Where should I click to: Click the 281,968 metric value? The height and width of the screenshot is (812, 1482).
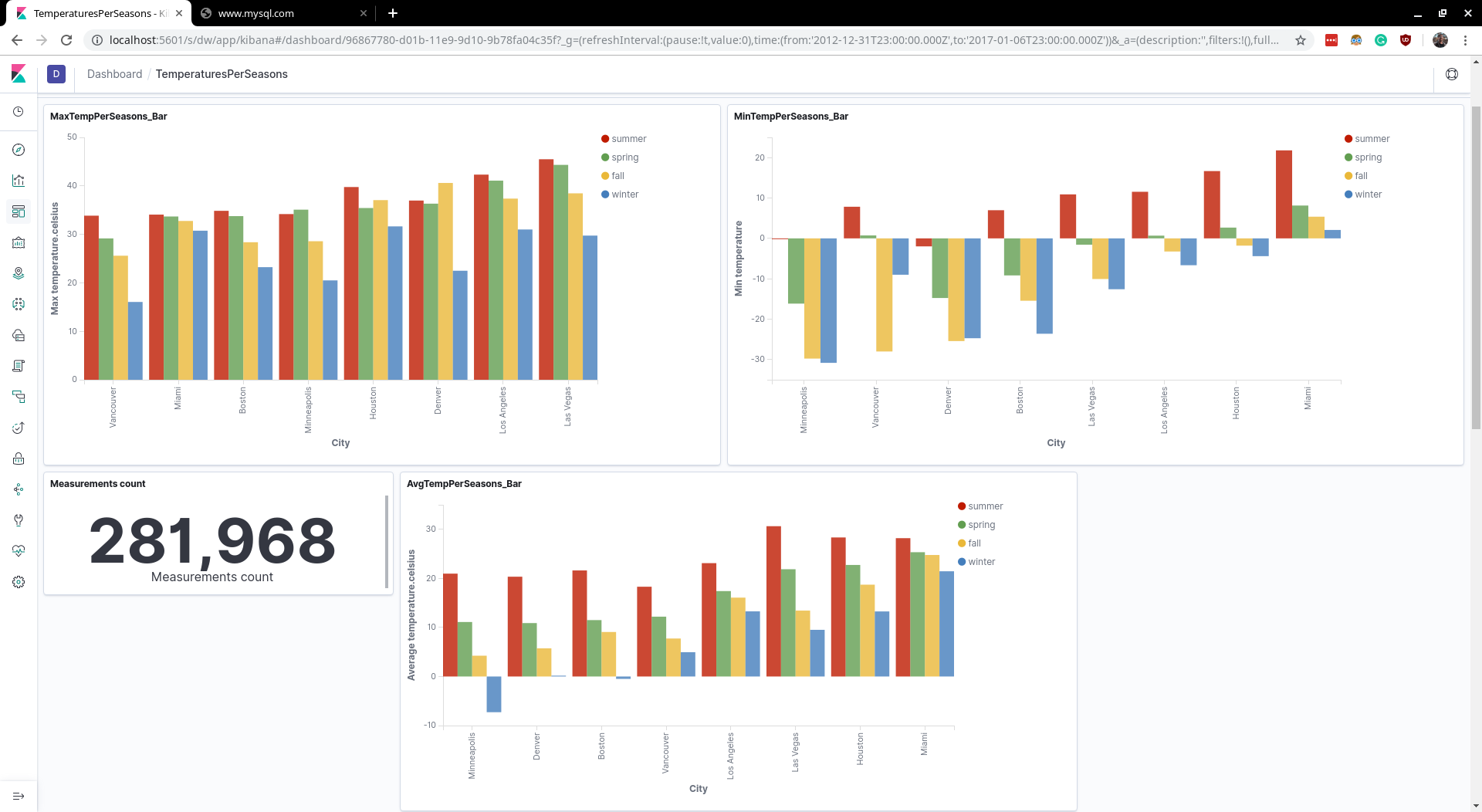[212, 540]
